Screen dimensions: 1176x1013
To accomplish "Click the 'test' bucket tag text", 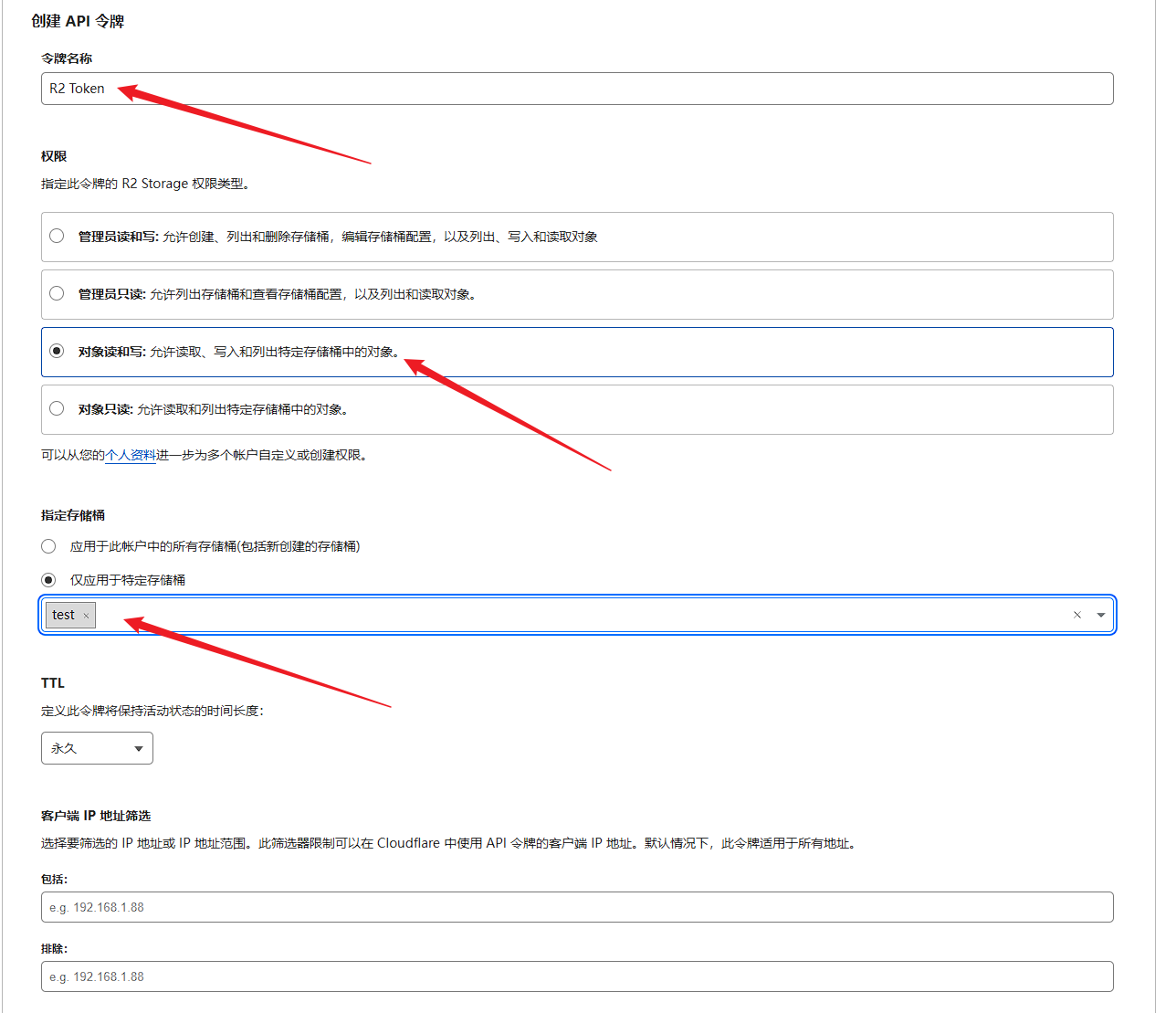I will coord(63,615).
